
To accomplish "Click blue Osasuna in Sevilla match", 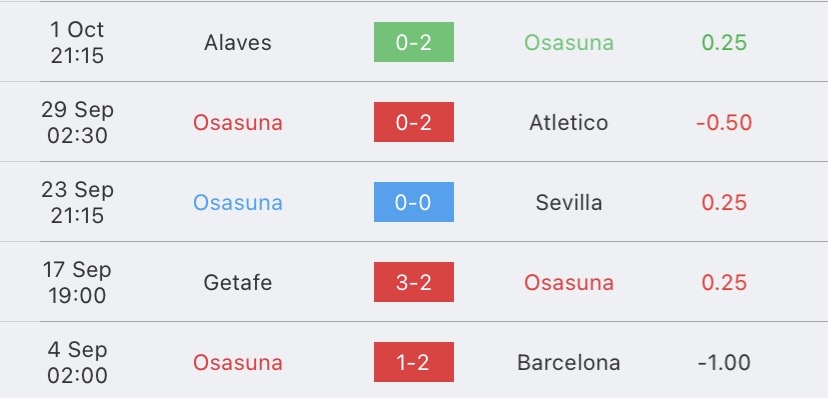I will pos(238,203).
